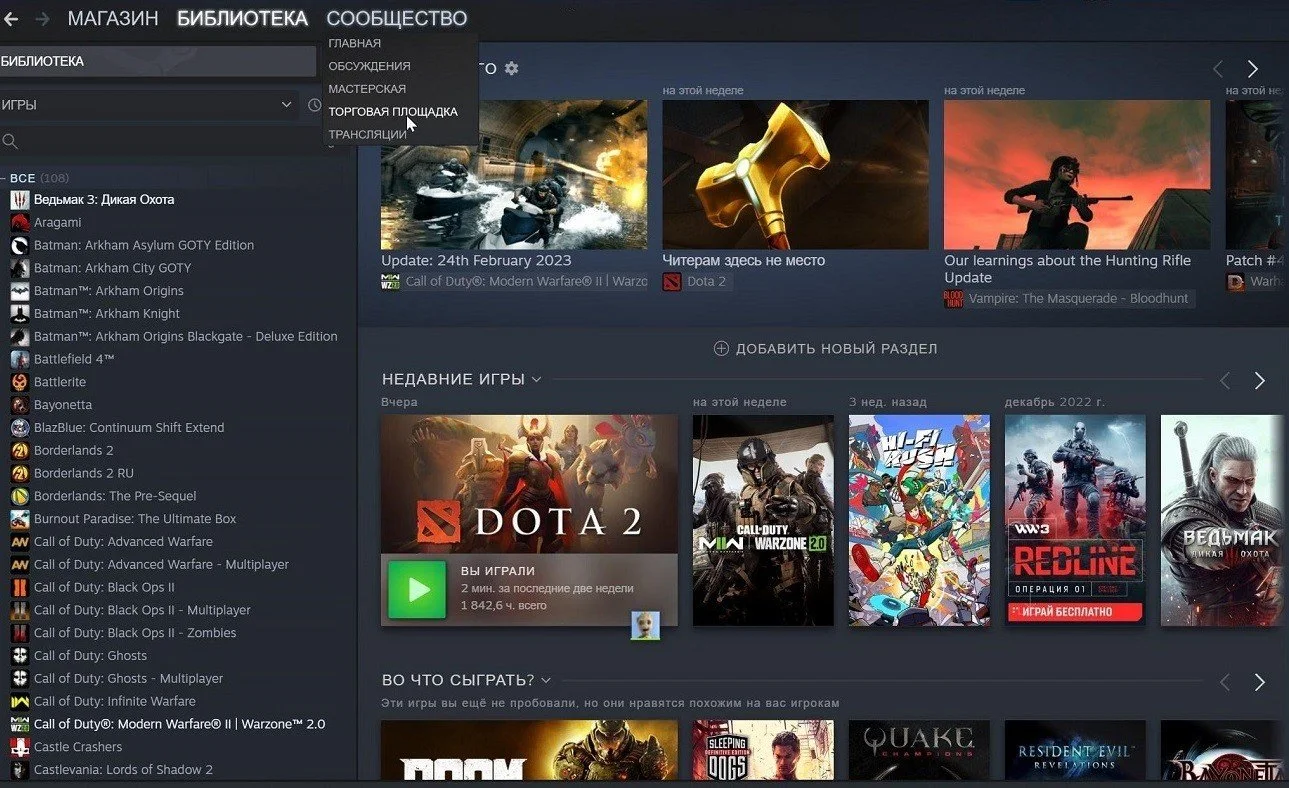
Task: Open the Hunting Rifle Update news image
Action: tap(1077, 175)
